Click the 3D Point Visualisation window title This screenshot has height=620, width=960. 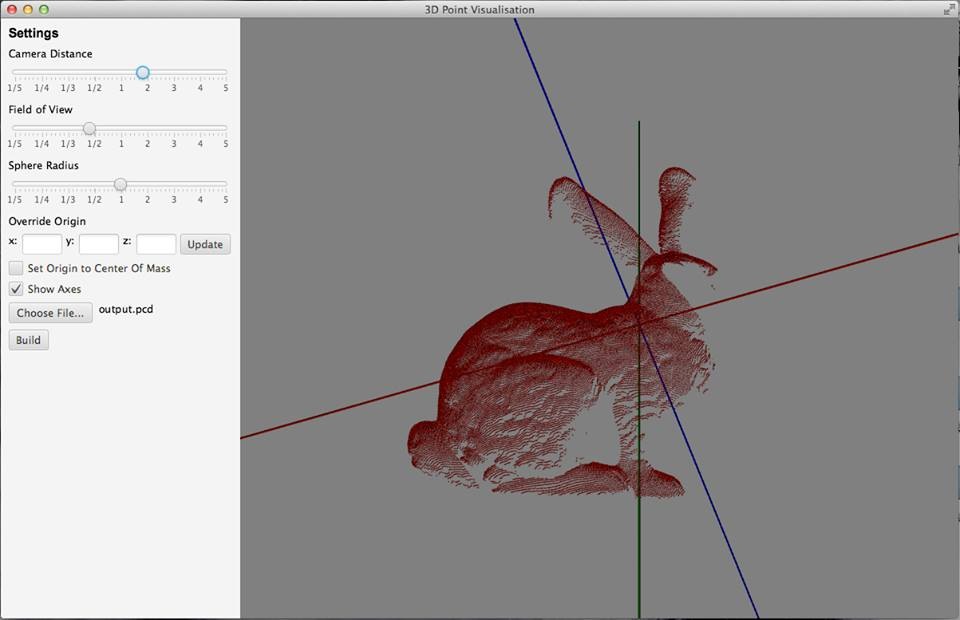pos(479,9)
